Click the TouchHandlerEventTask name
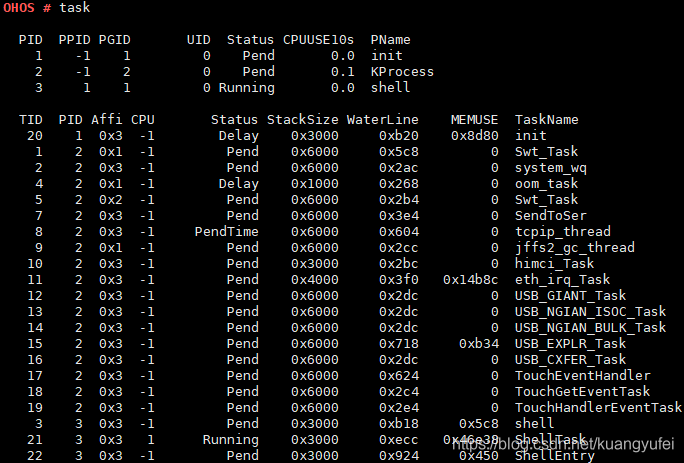Image resolution: width=684 pixels, height=463 pixels. pos(598,408)
